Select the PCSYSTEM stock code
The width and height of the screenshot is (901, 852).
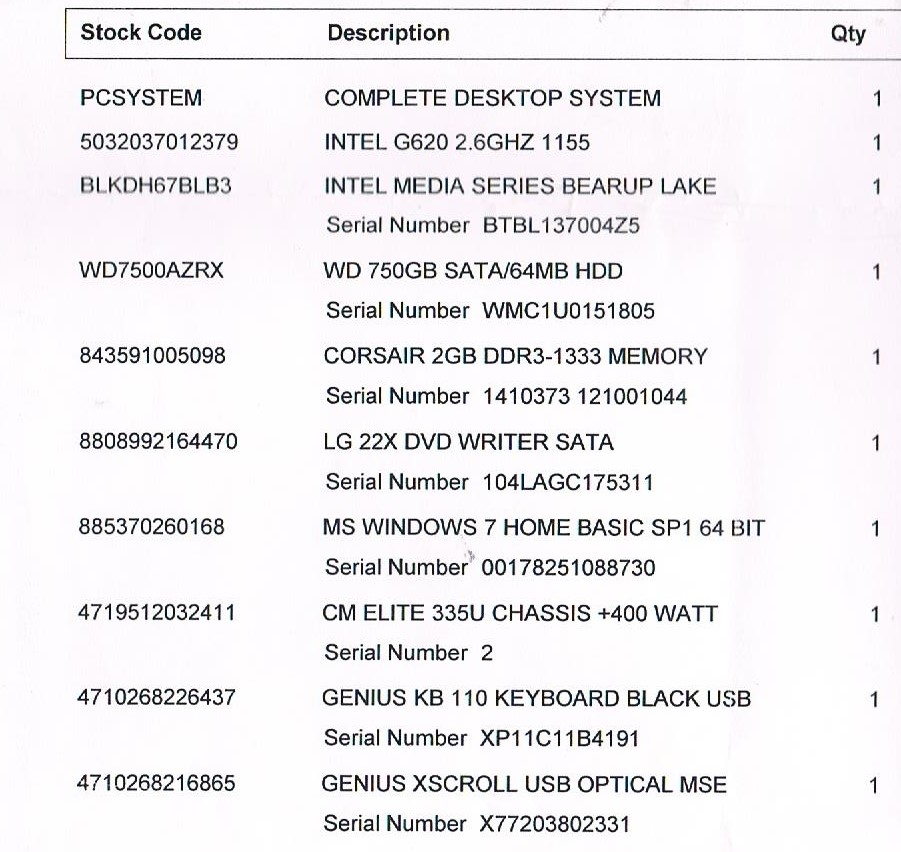(140, 98)
